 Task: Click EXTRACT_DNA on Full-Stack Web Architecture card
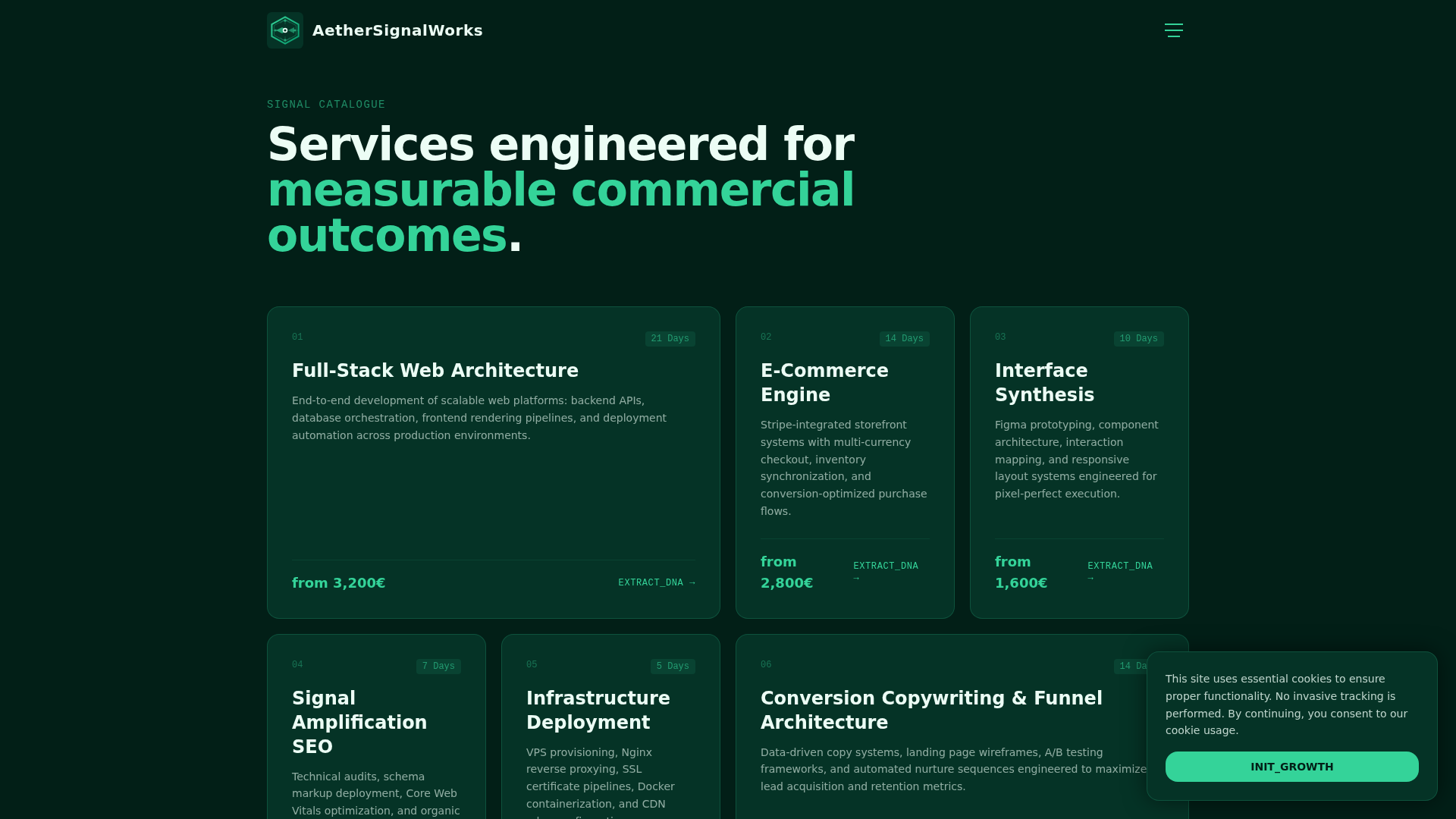(657, 582)
